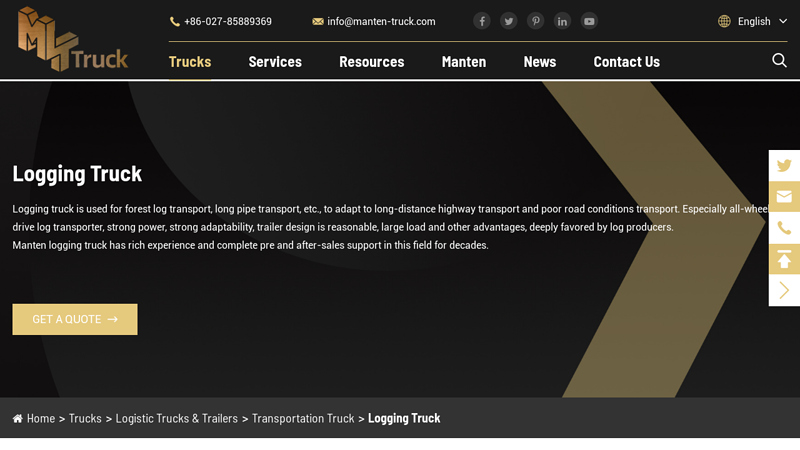Viewport: 800px width, 450px height.
Task: Open the search magnifier icon
Action: tap(779, 61)
